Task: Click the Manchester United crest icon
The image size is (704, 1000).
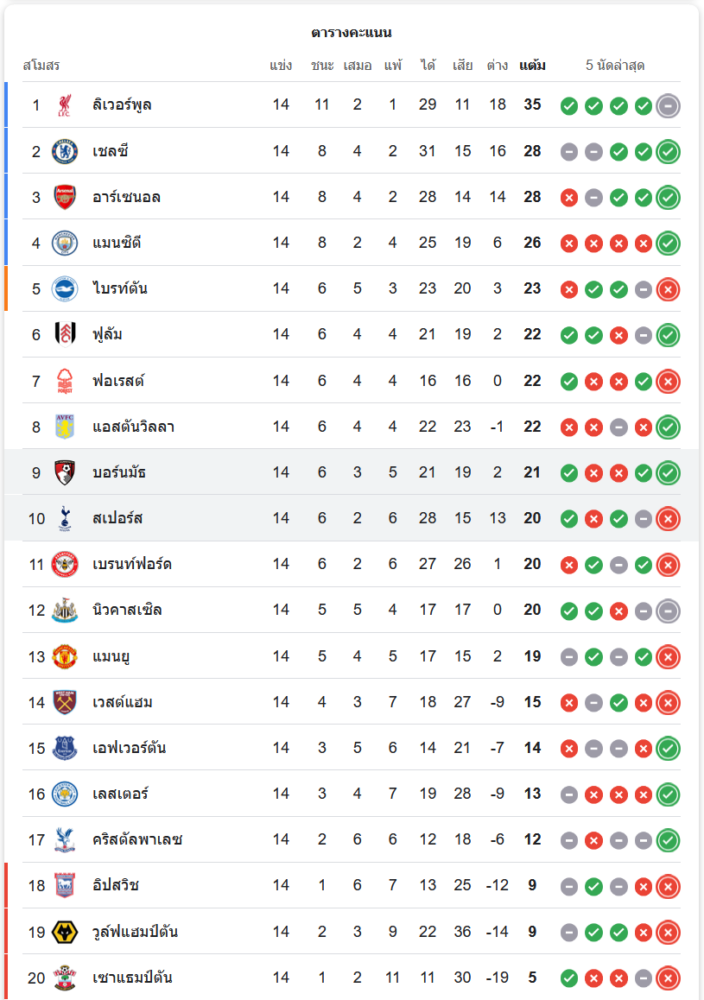Action: click(x=64, y=656)
